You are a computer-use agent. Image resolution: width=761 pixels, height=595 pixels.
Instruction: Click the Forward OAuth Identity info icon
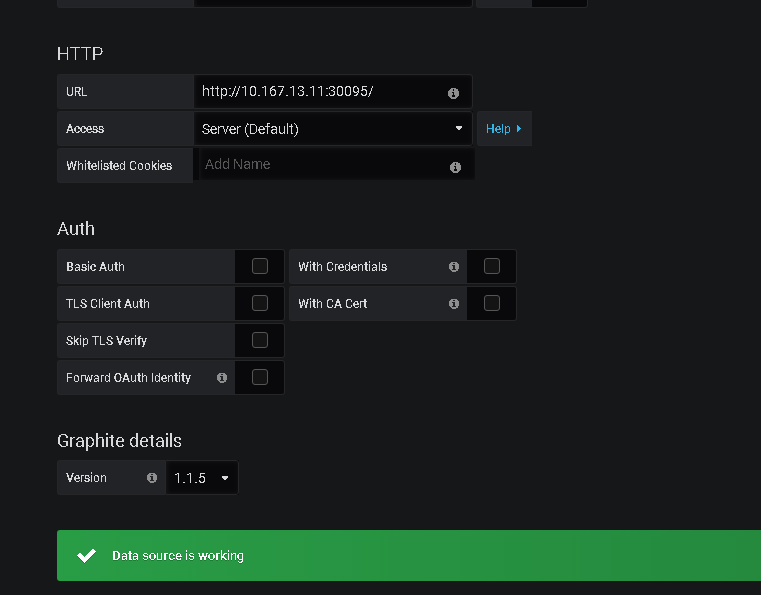(x=221, y=378)
